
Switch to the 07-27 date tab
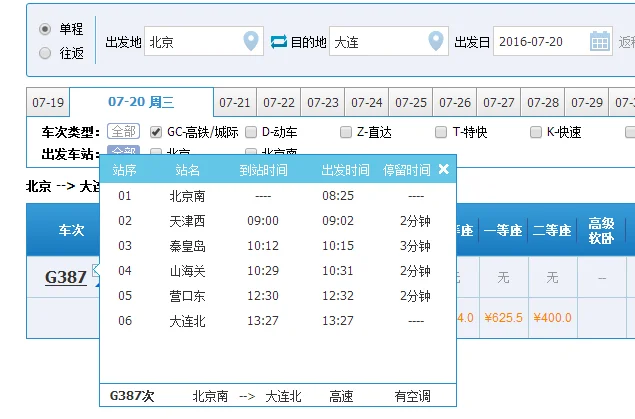pyautogui.click(x=499, y=102)
